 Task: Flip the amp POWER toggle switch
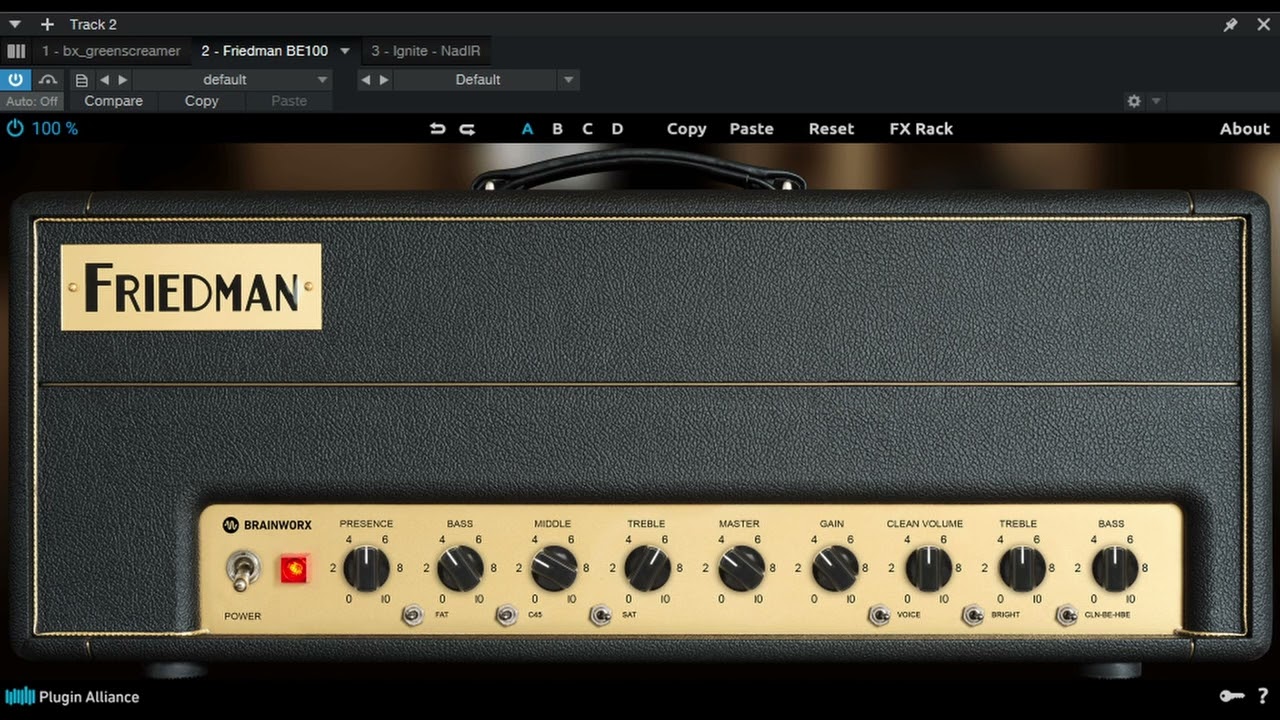point(241,569)
